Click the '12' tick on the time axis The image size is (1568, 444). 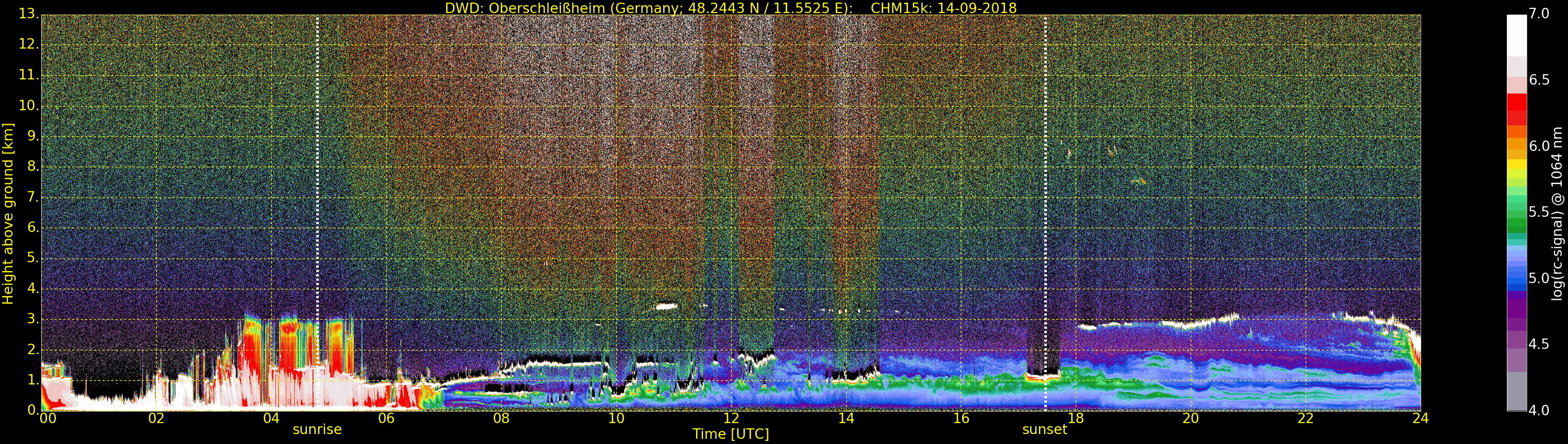click(x=731, y=418)
